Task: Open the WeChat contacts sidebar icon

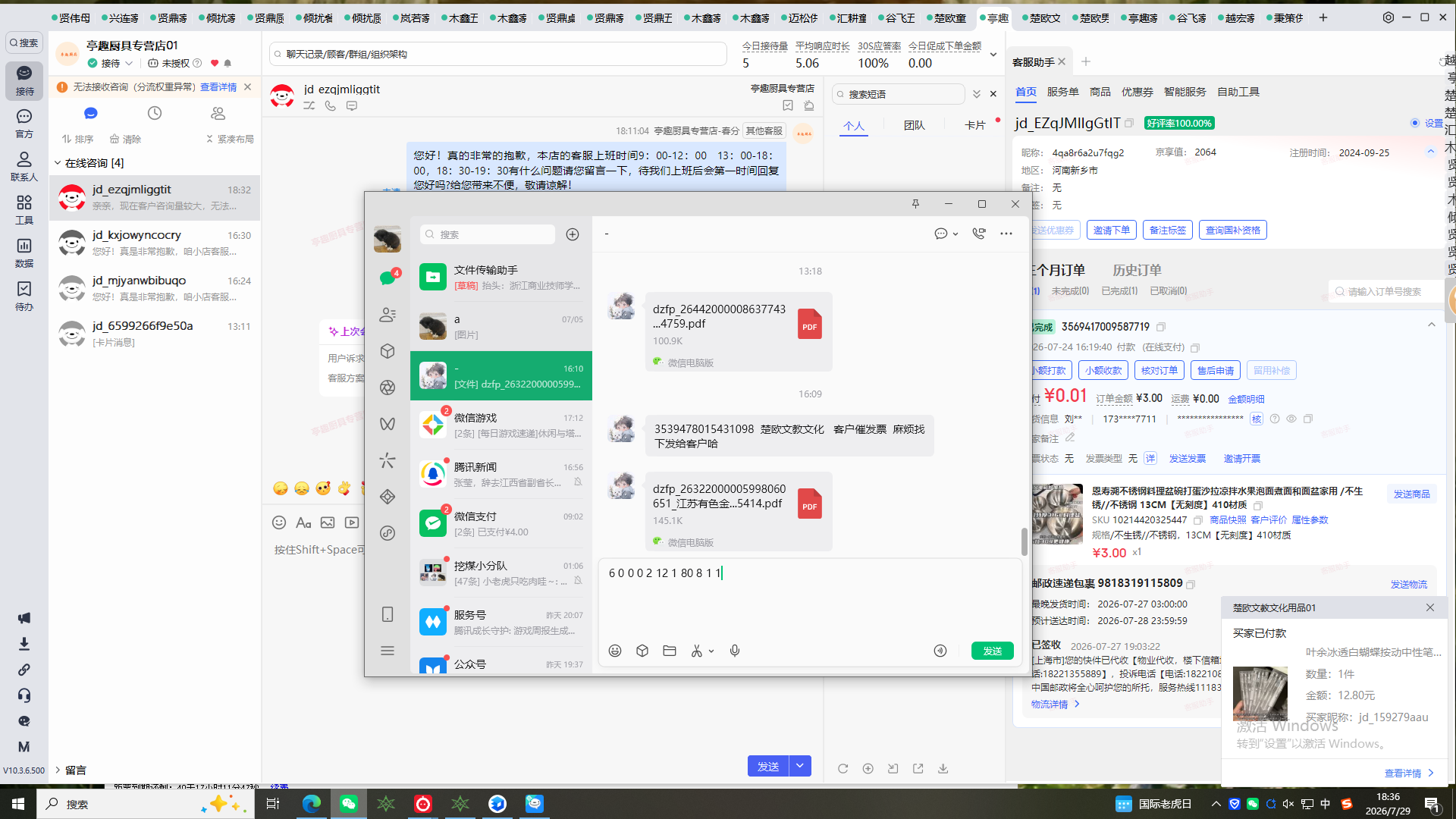Action: pyautogui.click(x=388, y=314)
